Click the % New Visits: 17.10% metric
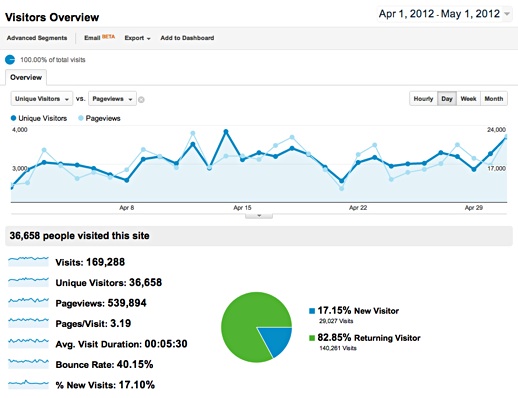Viewport: 518px width, 398px height. (105, 385)
